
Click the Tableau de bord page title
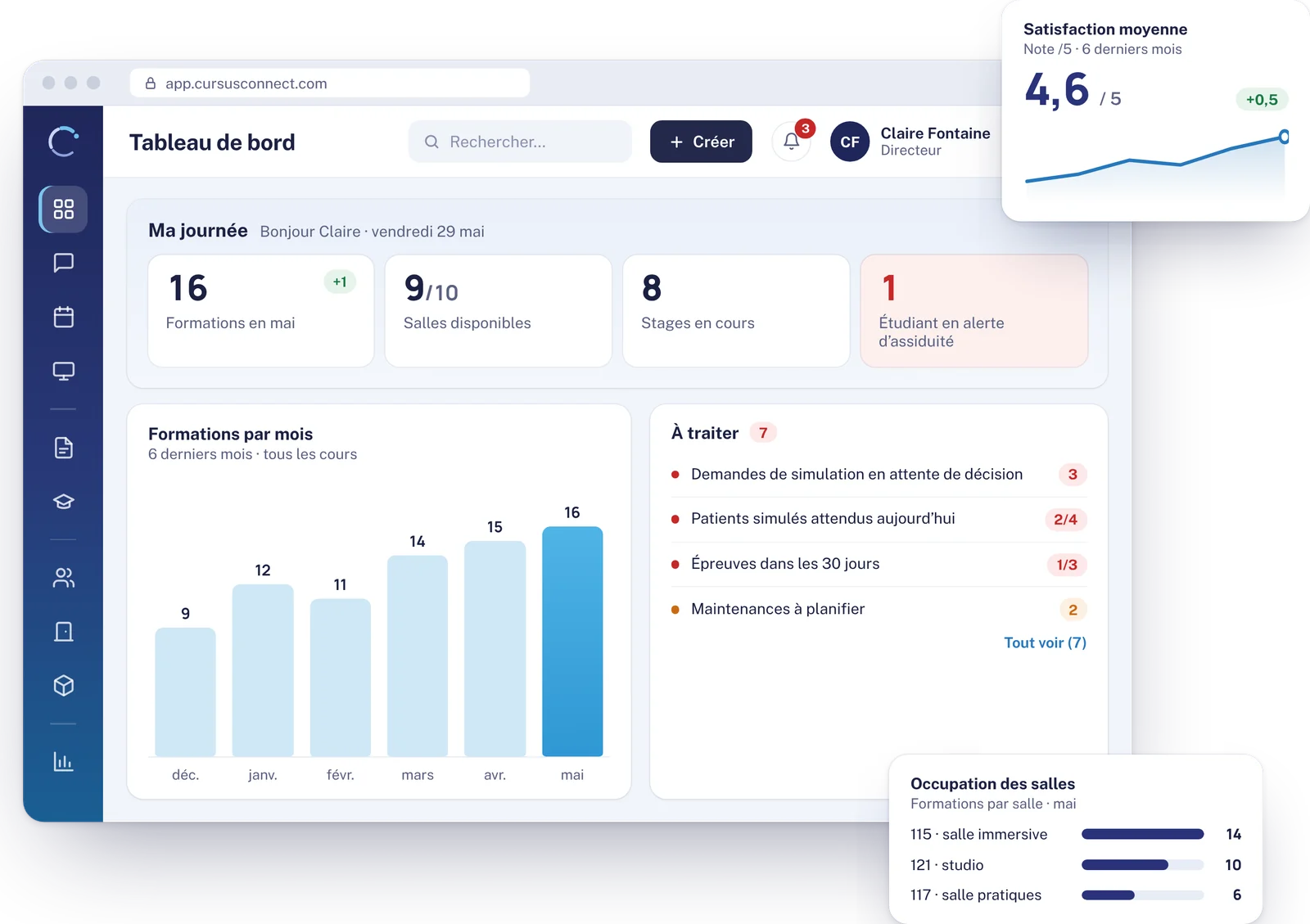[x=212, y=142]
